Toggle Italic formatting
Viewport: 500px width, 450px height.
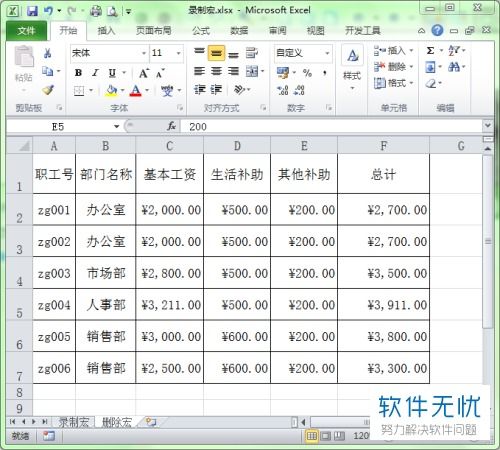click(x=95, y=73)
